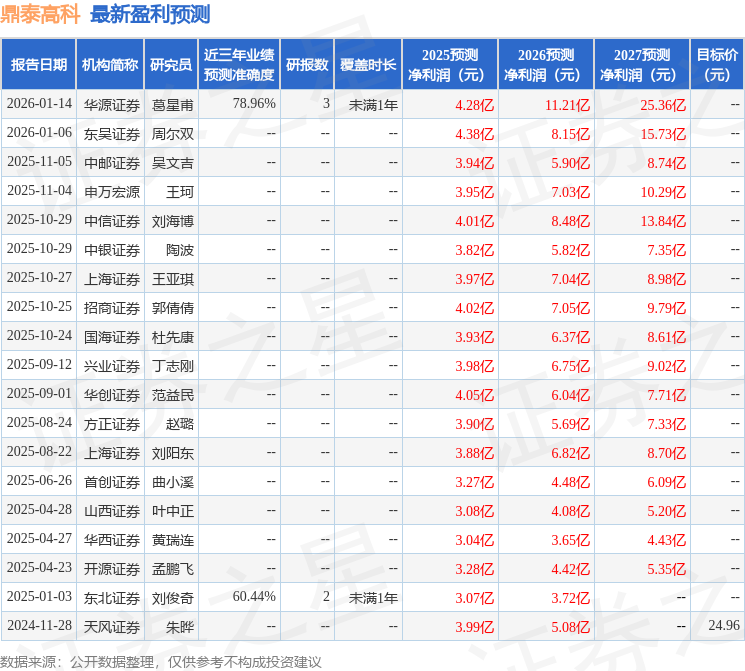Image resolution: width=745 pixels, height=671 pixels.
Task: Click the date 2025-11-04
Action: [39, 191]
